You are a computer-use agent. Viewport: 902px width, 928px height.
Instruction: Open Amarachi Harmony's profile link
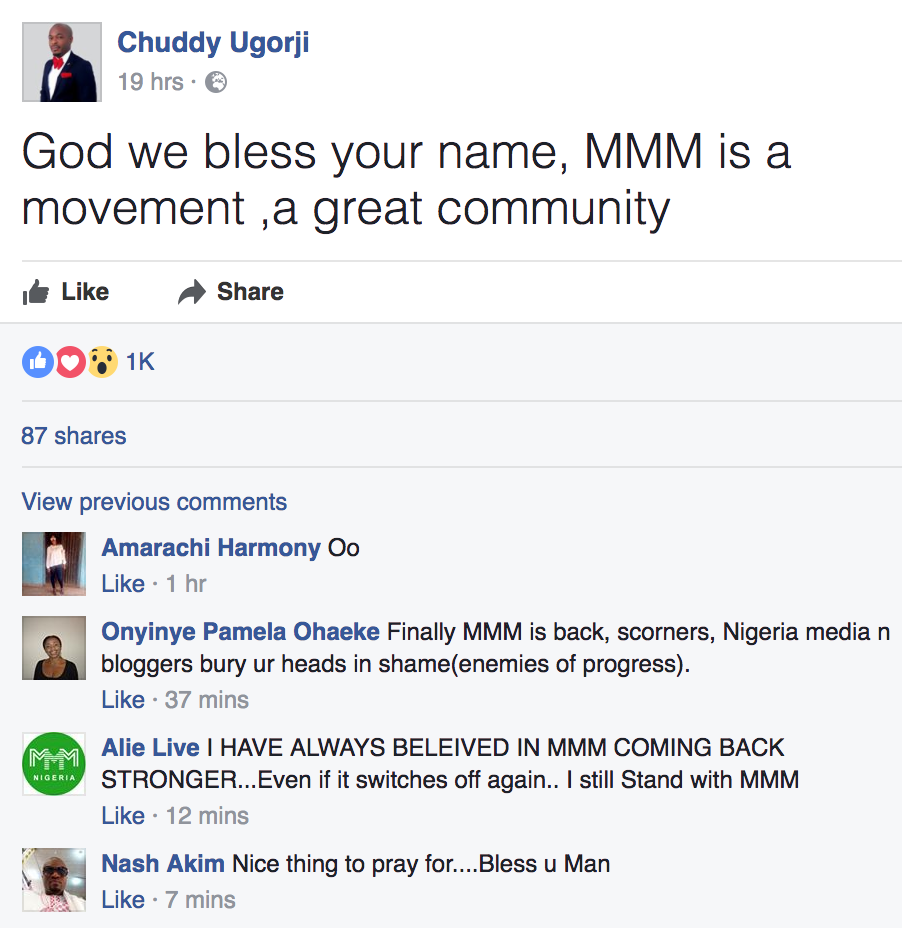(x=211, y=548)
